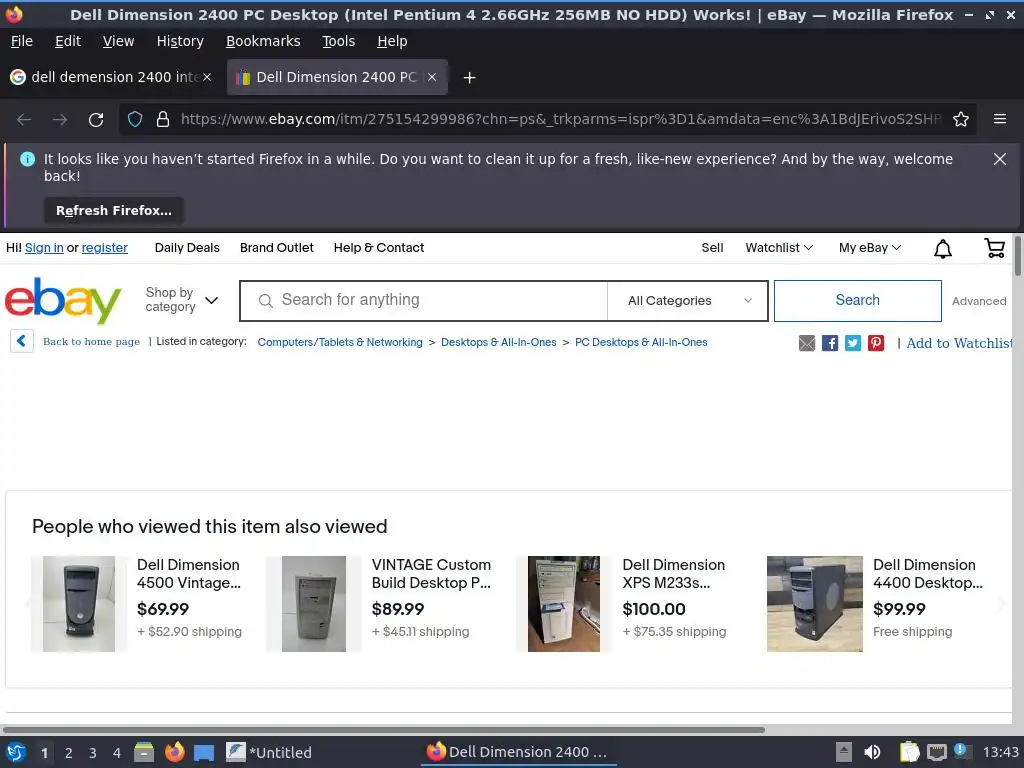This screenshot has height=768, width=1024.
Task: Share the listing on Twitter
Action: [x=852, y=343]
